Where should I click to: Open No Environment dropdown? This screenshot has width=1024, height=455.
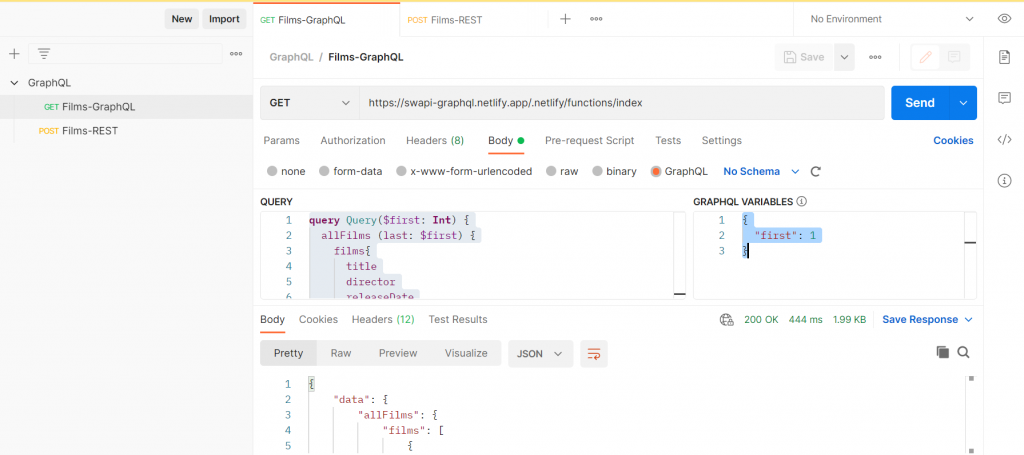(x=891, y=19)
